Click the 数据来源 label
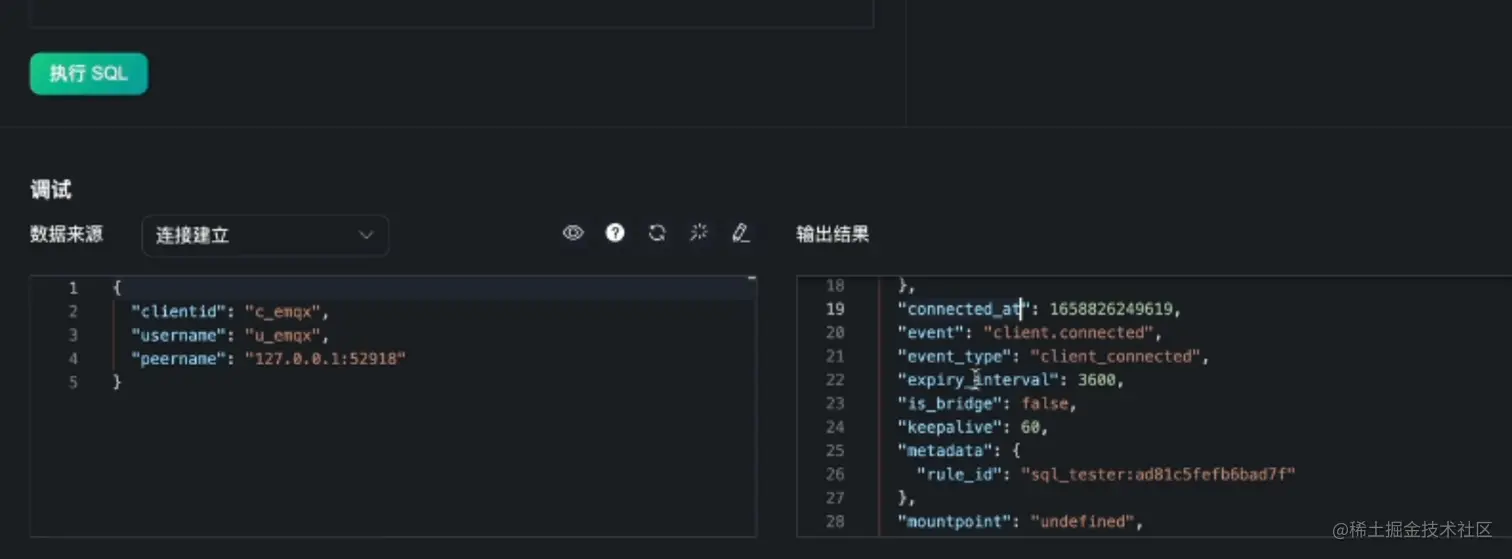1512x559 pixels. click(66, 234)
